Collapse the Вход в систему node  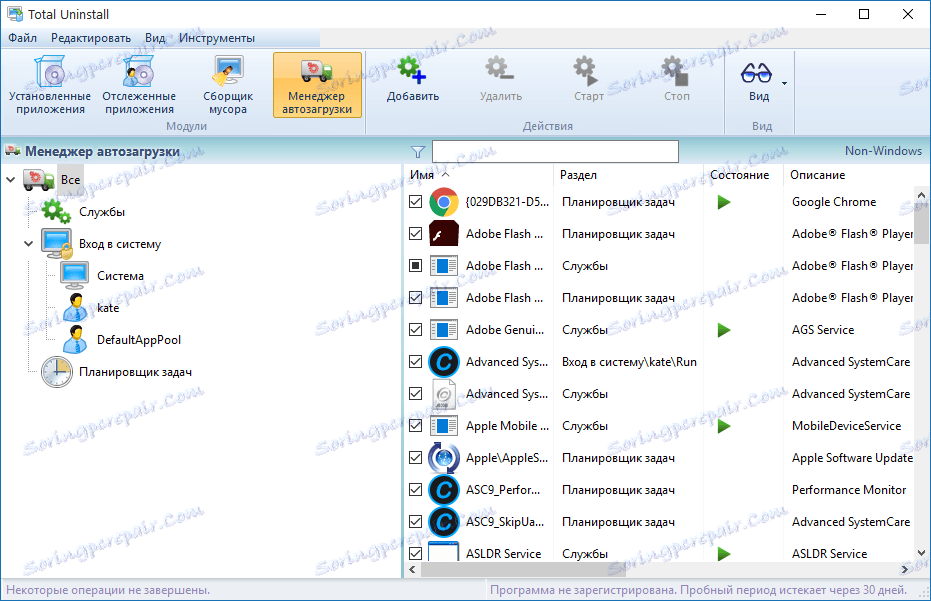coord(28,243)
